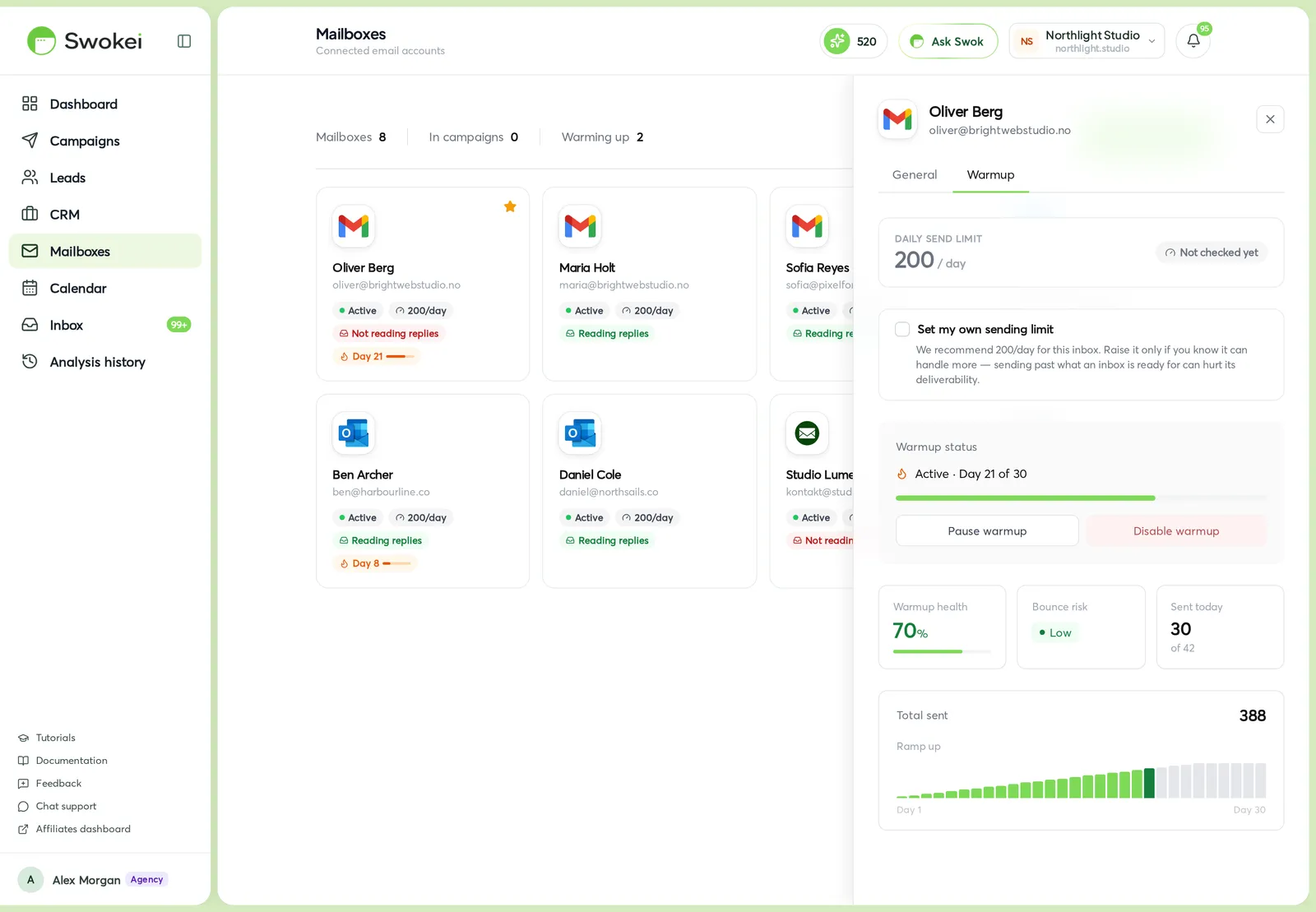
Task: Click the CRM briefcase icon
Action: click(x=30, y=214)
